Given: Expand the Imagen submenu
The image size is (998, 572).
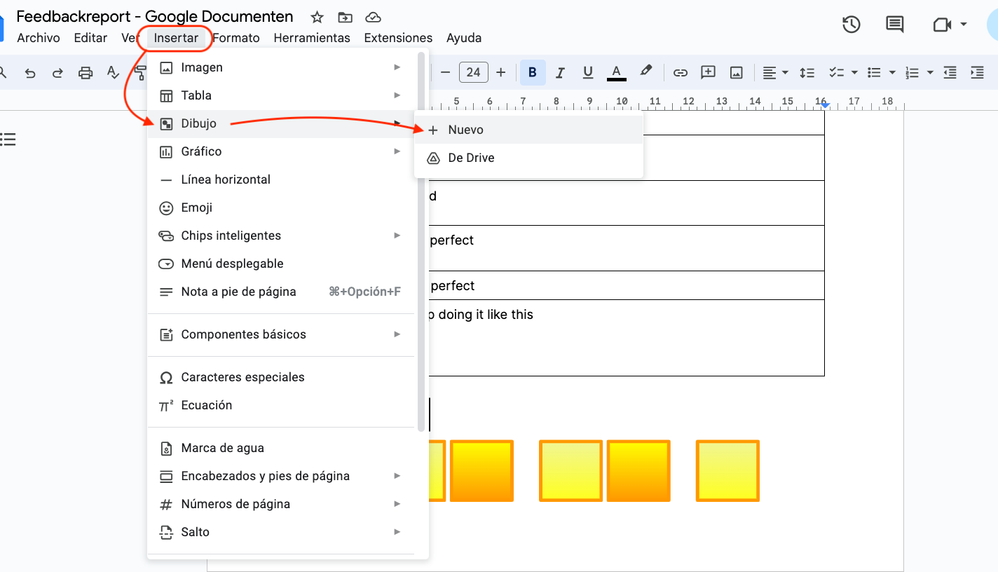Looking at the screenshot, I should coord(281,67).
